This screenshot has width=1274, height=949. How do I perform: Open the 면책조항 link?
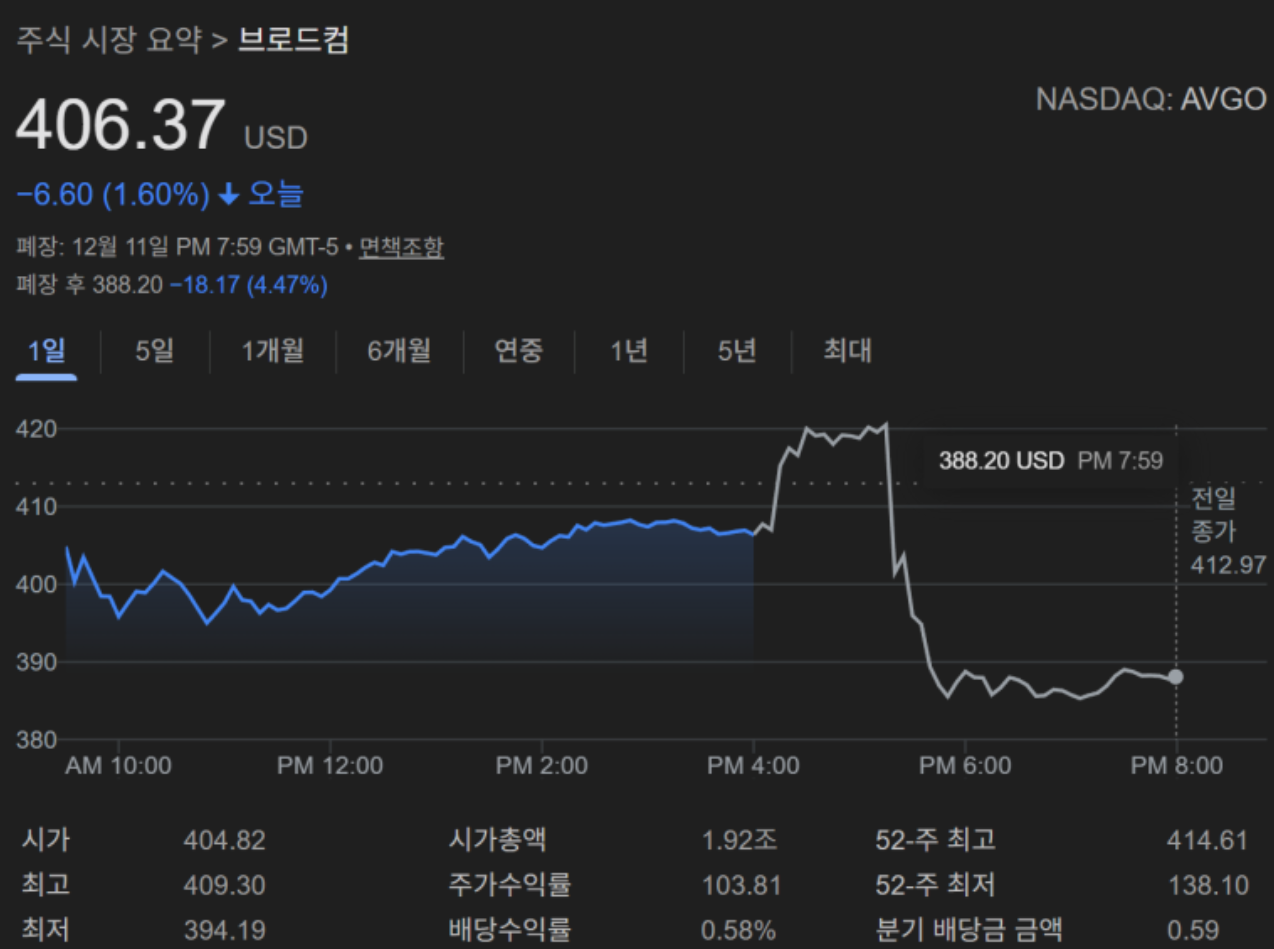pyautogui.click(x=401, y=247)
